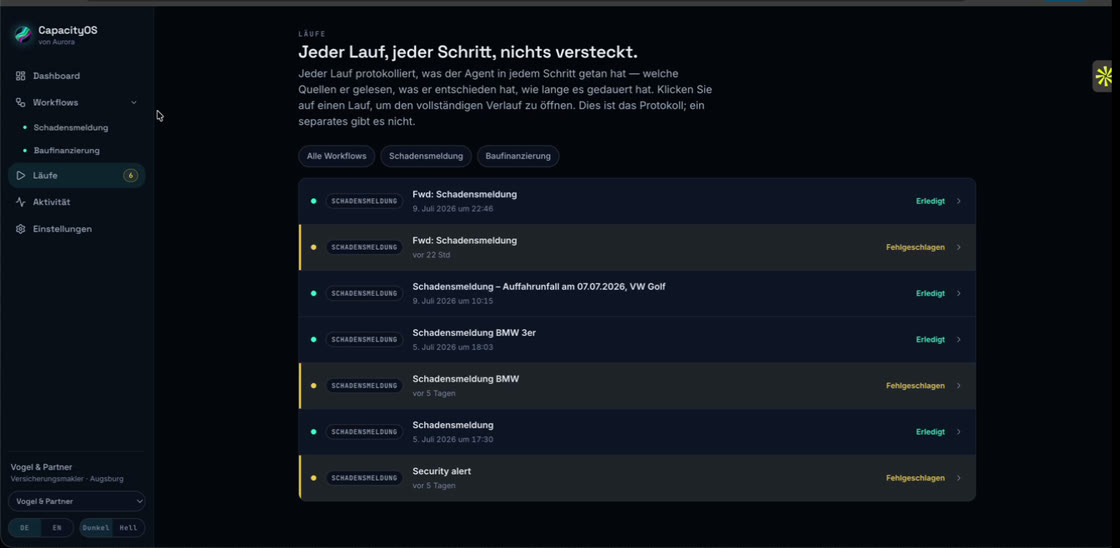Viewport: 1120px width, 548px height.
Task: Open the Schadensmeldung workflow in sidebar
Action: [x=71, y=128]
